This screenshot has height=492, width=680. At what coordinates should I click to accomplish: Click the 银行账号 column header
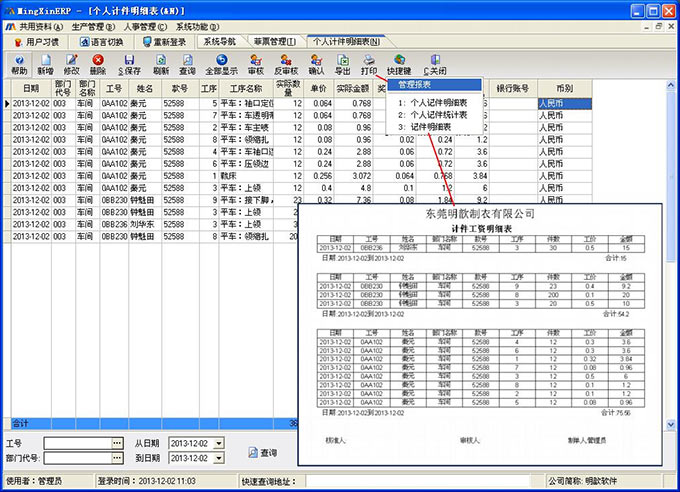[513, 89]
